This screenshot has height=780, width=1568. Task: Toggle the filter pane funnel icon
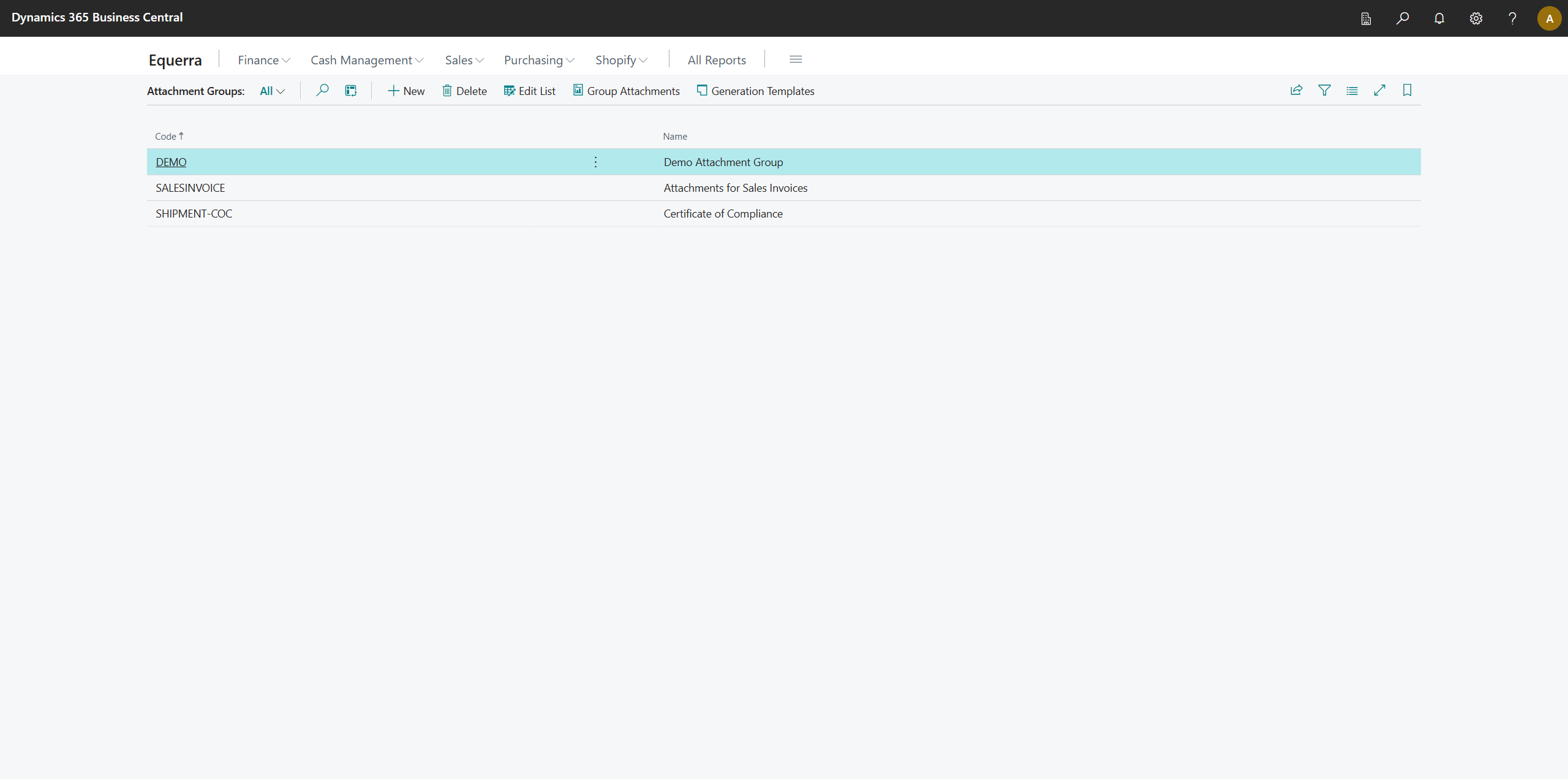pos(1324,91)
